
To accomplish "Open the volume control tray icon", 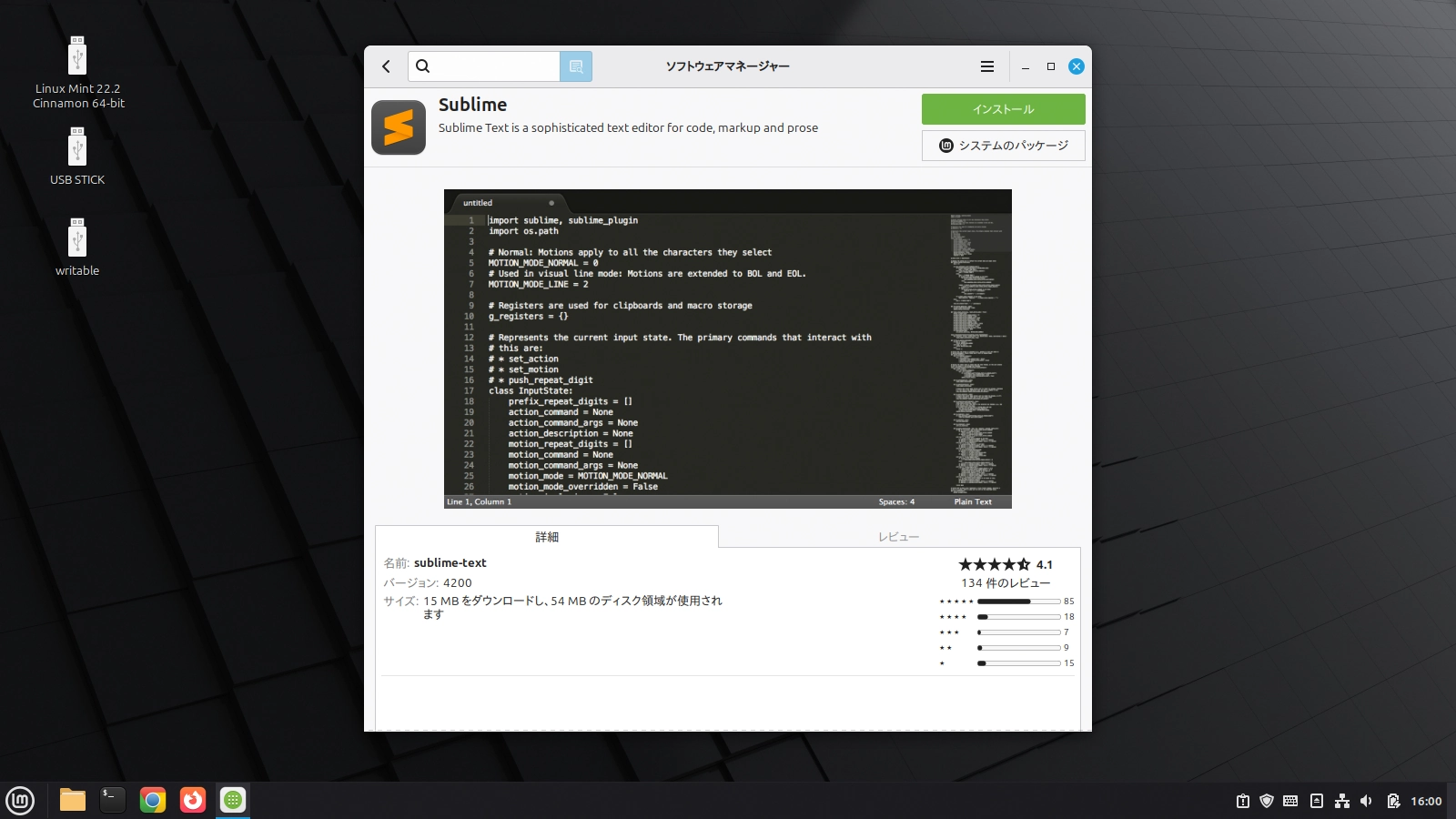I will click(x=1366, y=802).
